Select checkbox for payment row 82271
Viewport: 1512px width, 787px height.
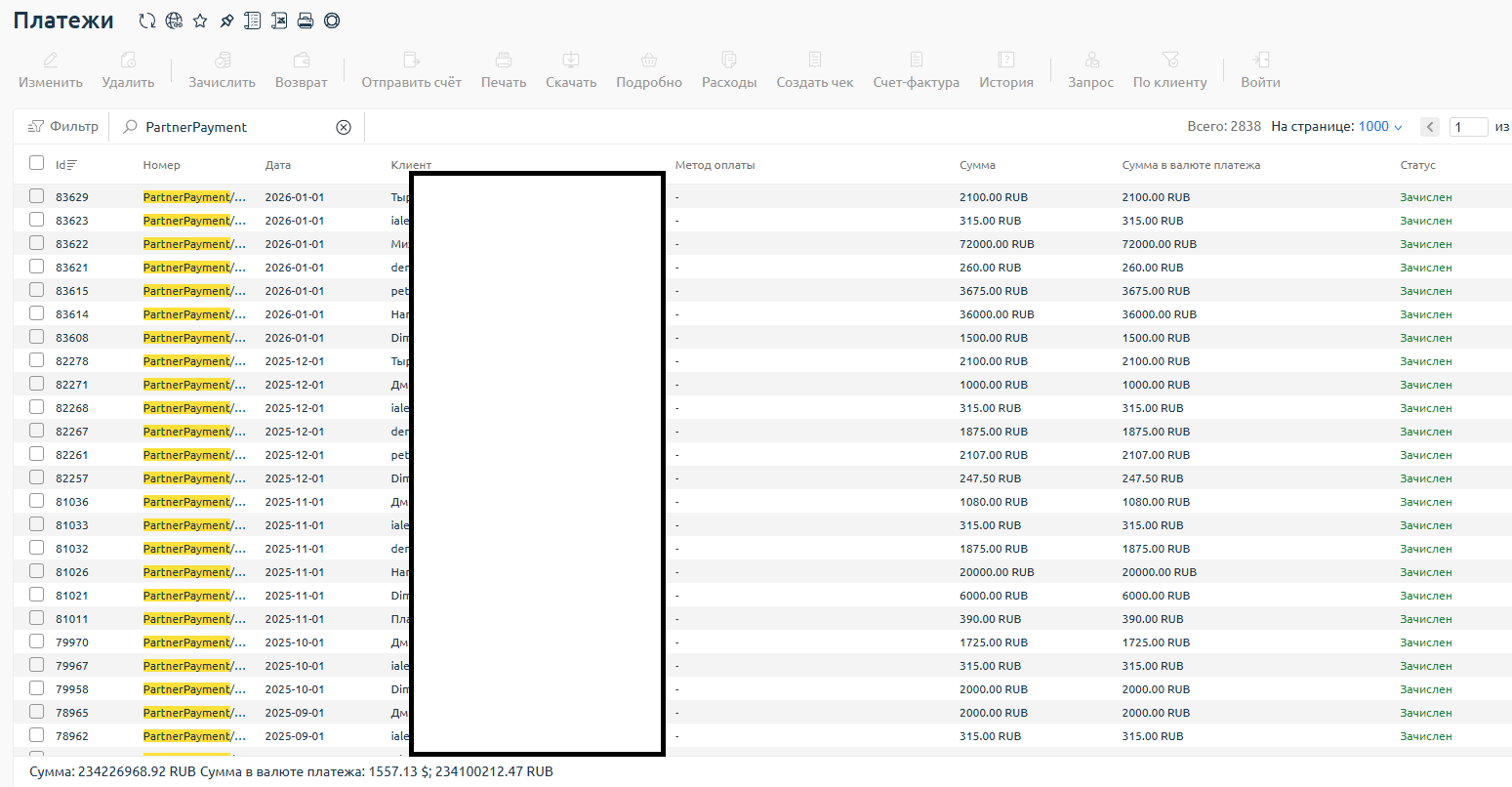pyautogui.click(x=36, y=384)
